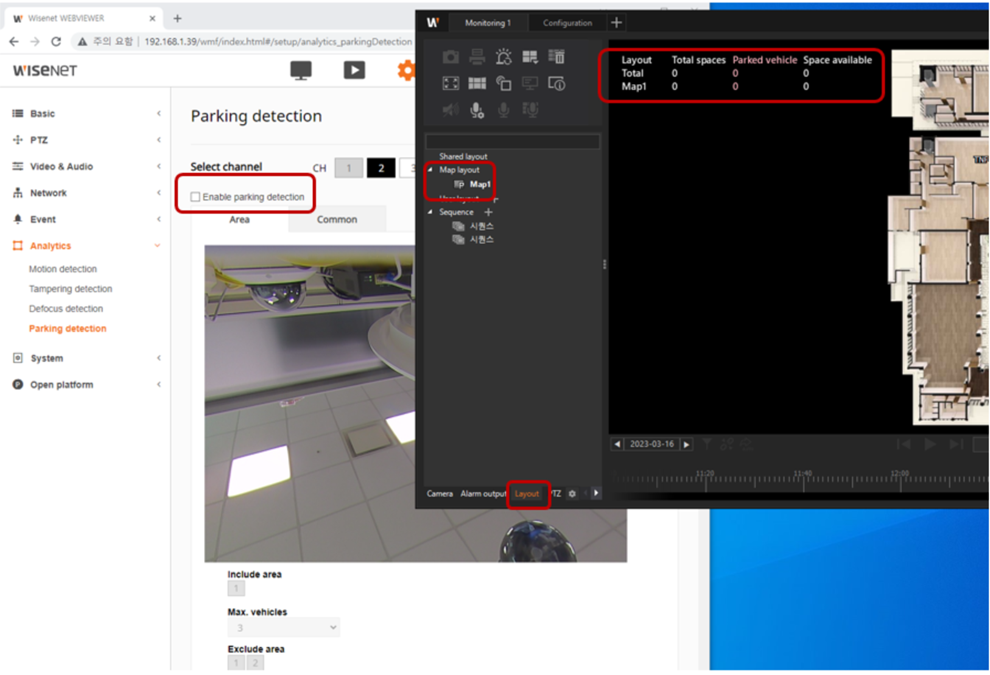
Task: Select channel 2 button
Action: coord(380,168)
